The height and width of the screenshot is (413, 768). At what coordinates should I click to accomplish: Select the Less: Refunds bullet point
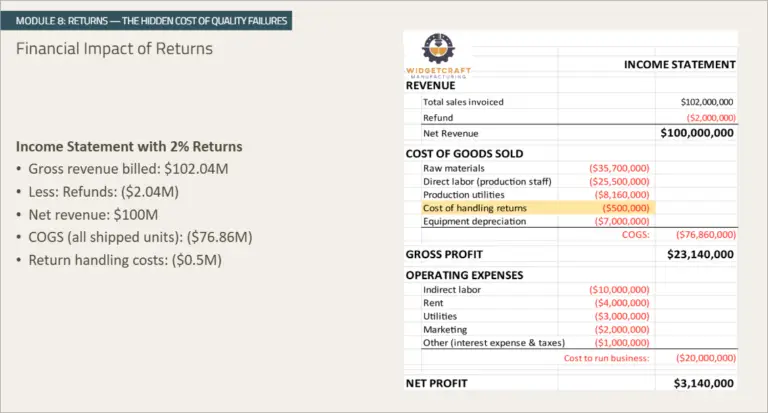point(104,191)
